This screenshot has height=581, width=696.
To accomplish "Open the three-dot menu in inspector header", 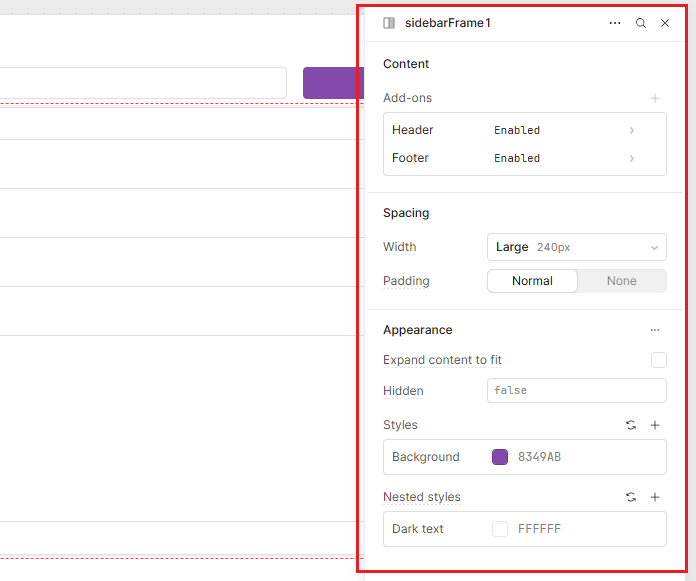I will [615, 23].
